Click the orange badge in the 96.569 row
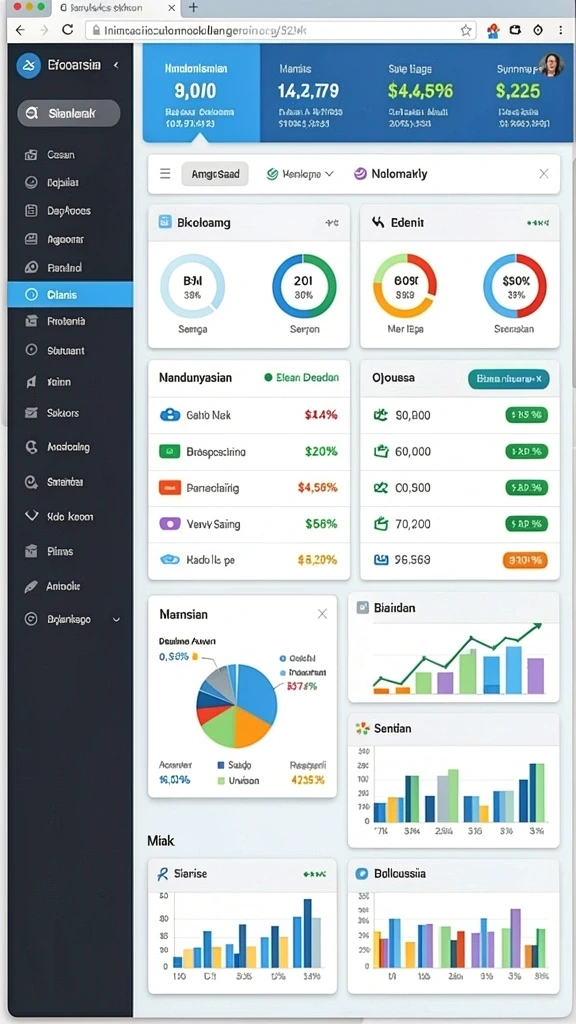576x1024 pixels. point(525,560)
